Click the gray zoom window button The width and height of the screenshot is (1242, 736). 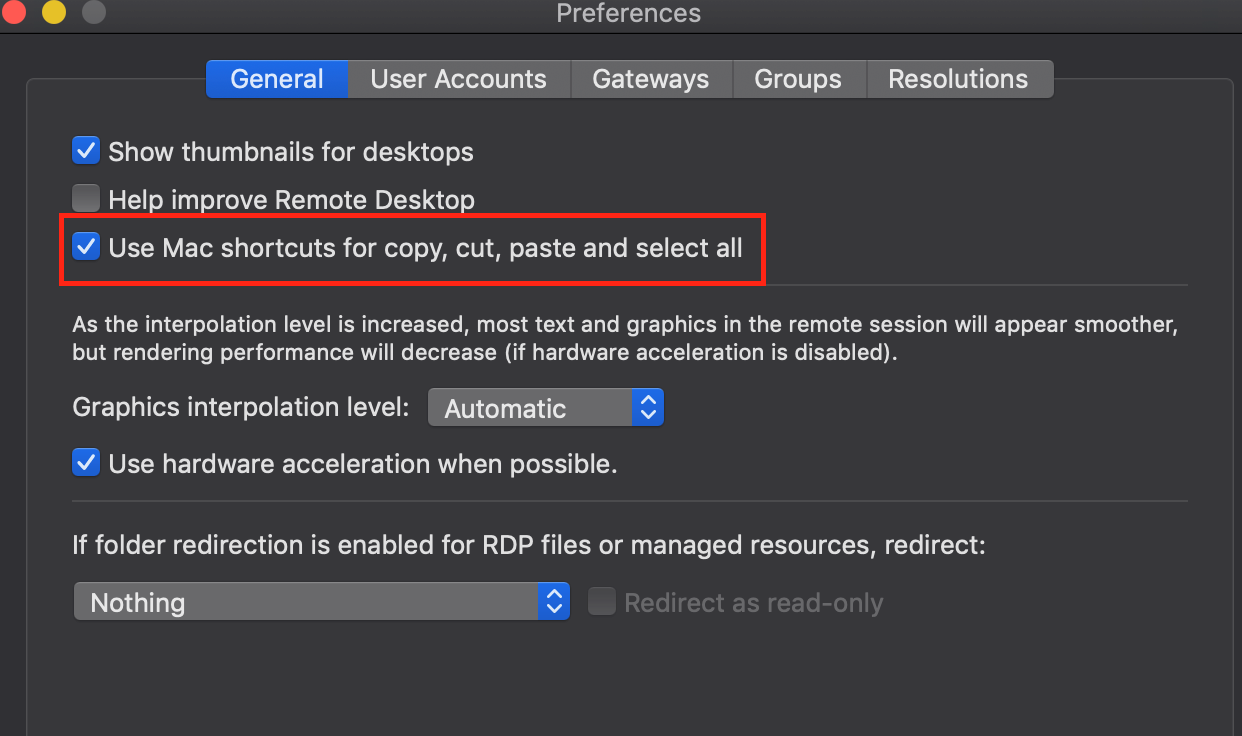93,12
